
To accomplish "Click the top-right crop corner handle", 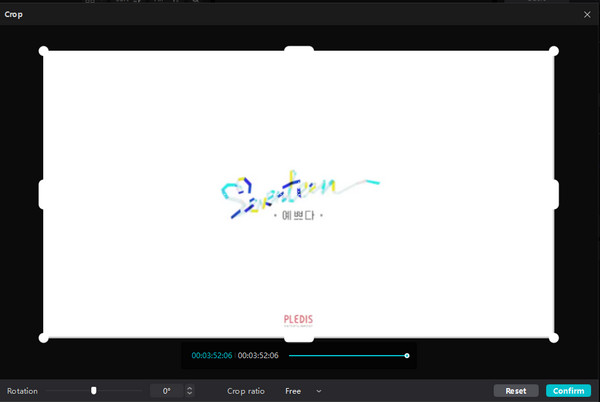I will pyautogui.click(x=554, y=51).
